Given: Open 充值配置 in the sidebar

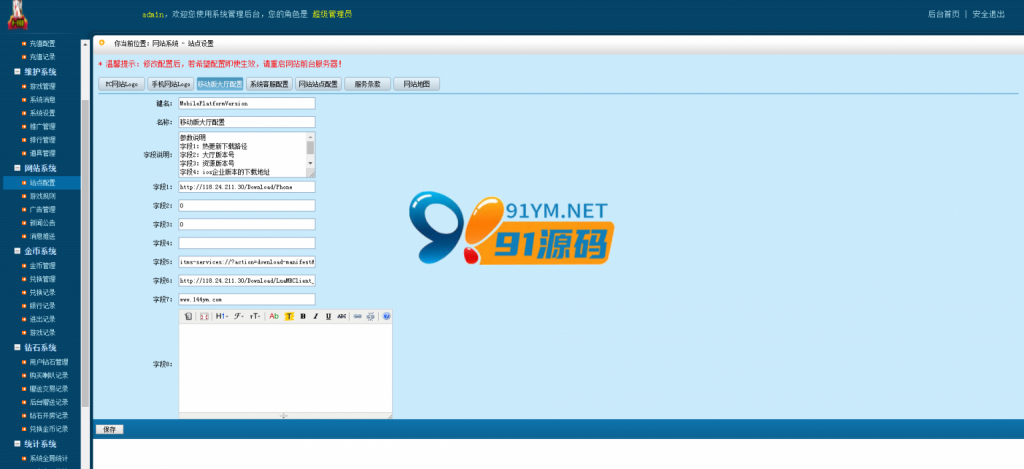Looking at the screenshot, I should pos(42,44).
